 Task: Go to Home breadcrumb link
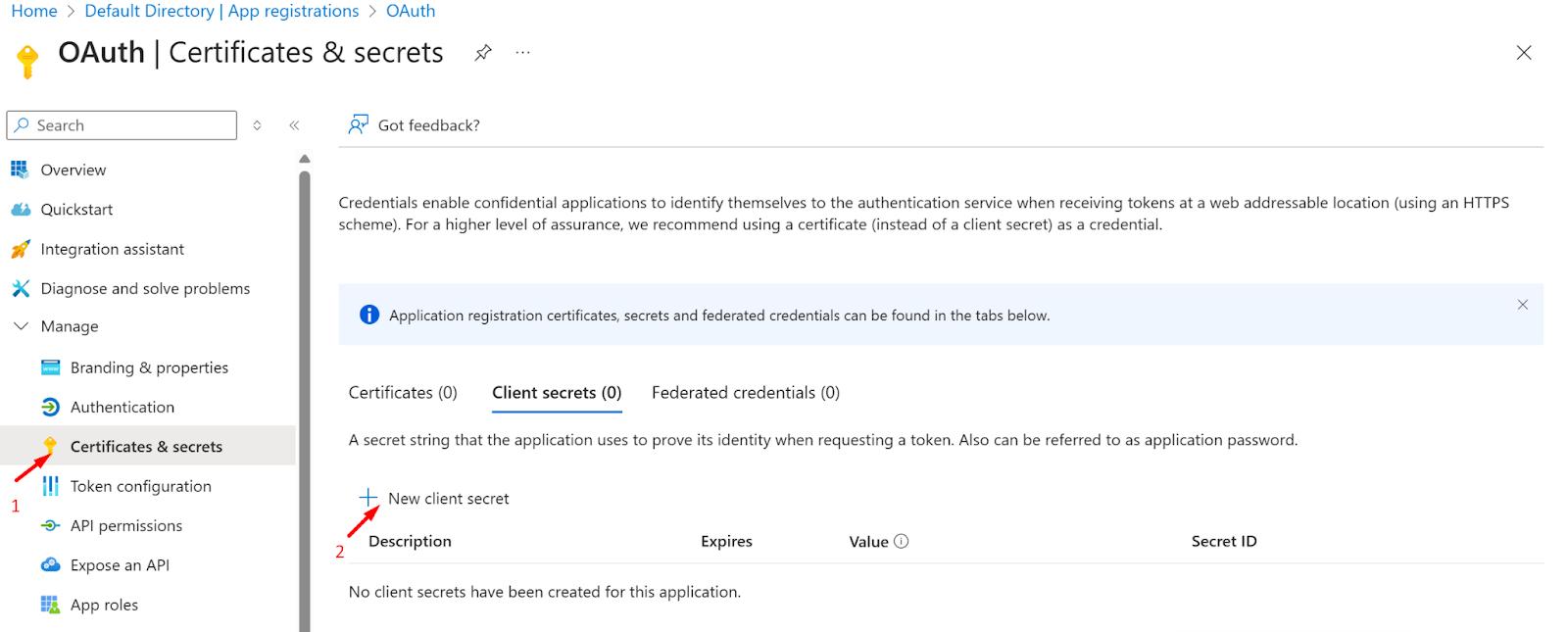(34, 11)
